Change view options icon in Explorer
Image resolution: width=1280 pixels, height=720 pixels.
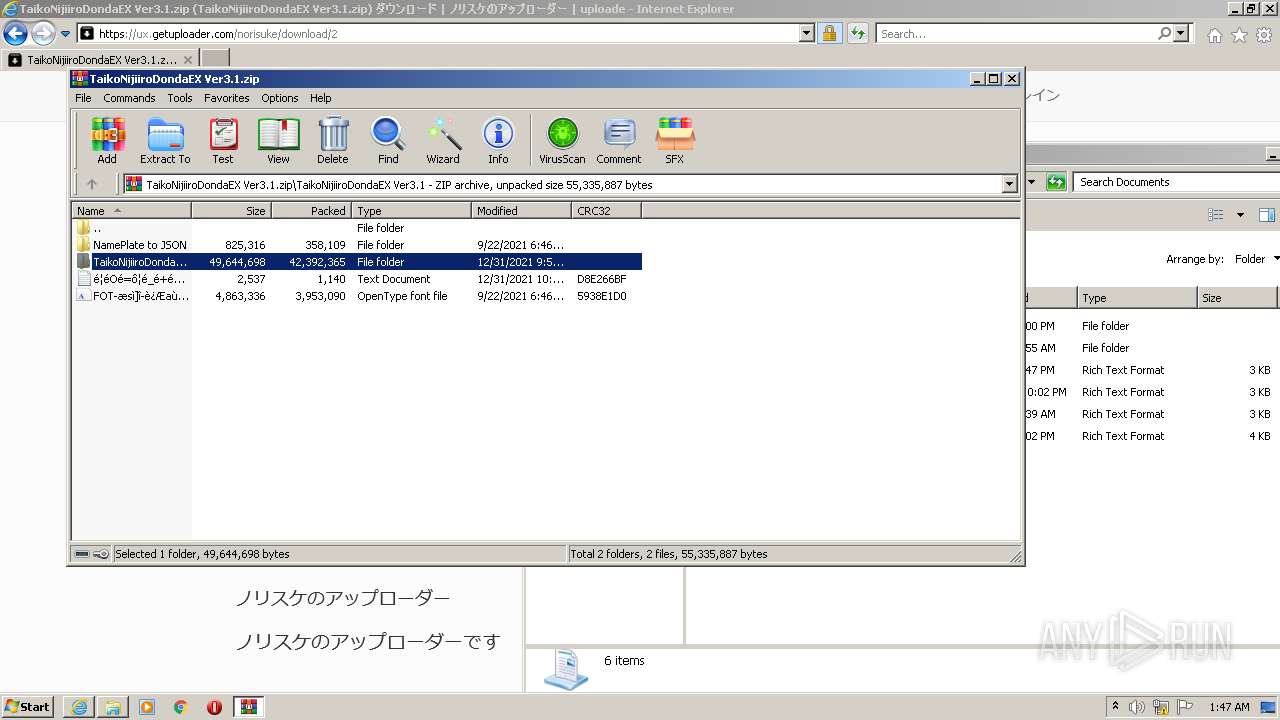click(x=1216, y=215)
